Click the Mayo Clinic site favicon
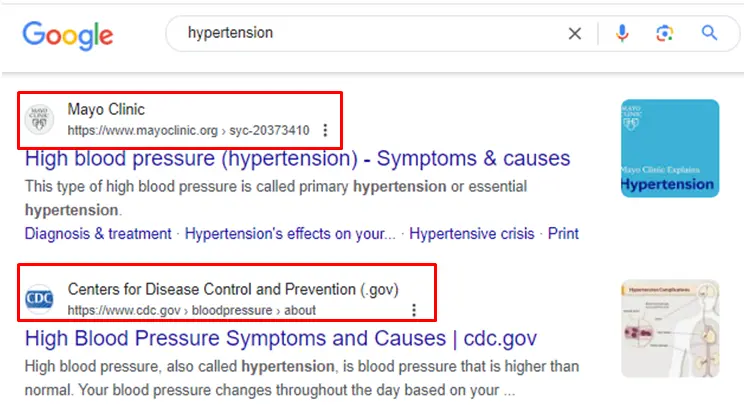The height and width of the screenshot is (405, 744). pyautogui.click(x=40, y=119)
